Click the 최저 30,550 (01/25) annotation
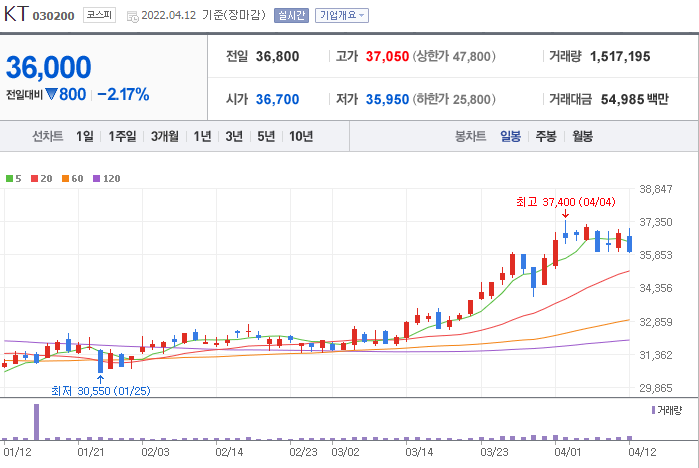This screenshot has height=468, width=699. click(101, 391)
